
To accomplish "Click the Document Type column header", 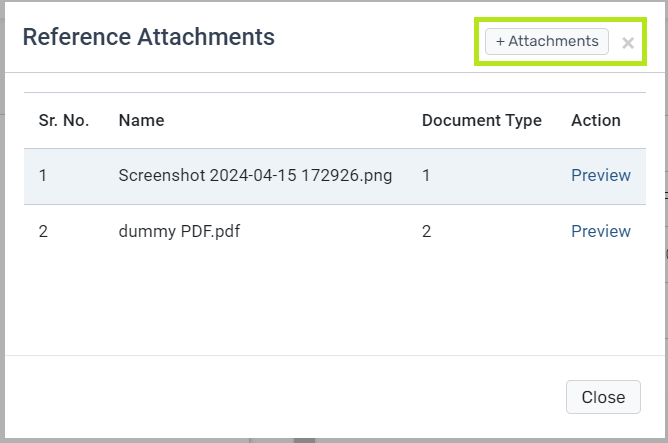I will click(482, 121).
